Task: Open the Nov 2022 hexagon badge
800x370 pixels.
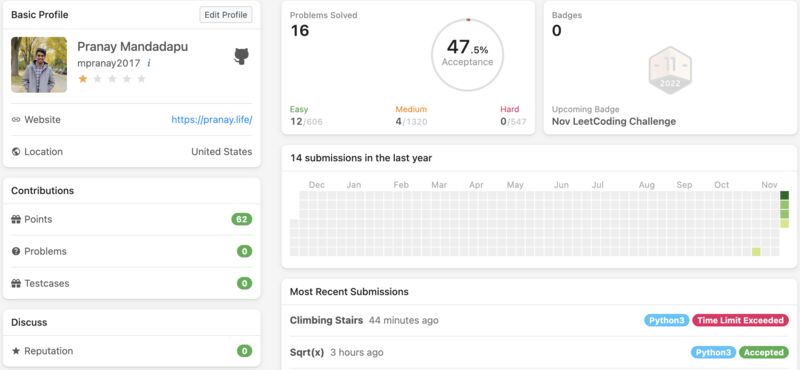Action: point(670,70)
